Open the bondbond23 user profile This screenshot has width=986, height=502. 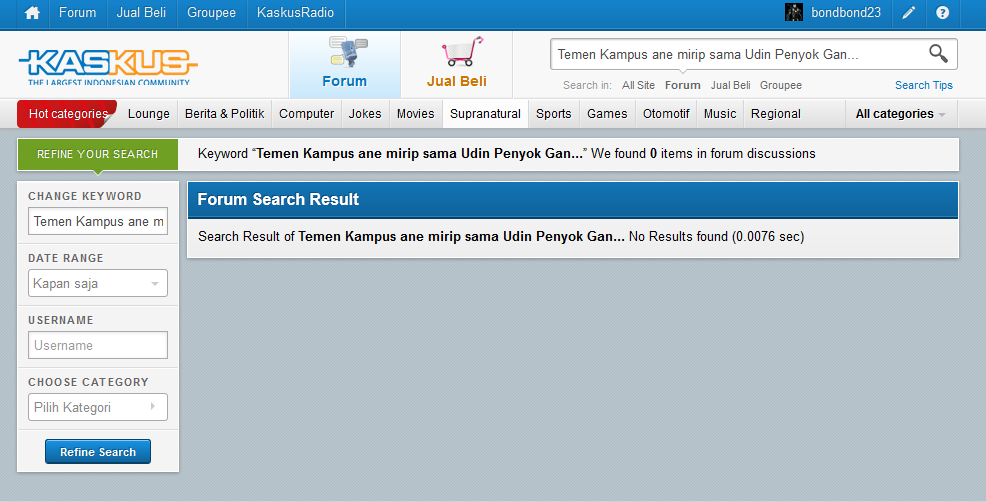pyautogui.click(x=846, y=13)
